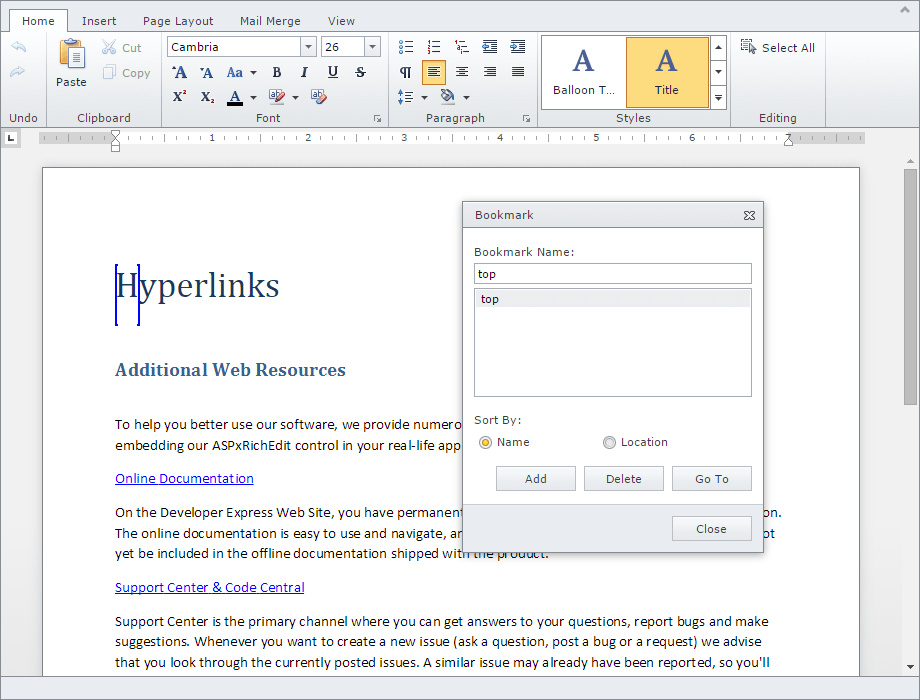Select the Name sort radio button
Viewport: 920px width, 700px height.
pos(486,442)
